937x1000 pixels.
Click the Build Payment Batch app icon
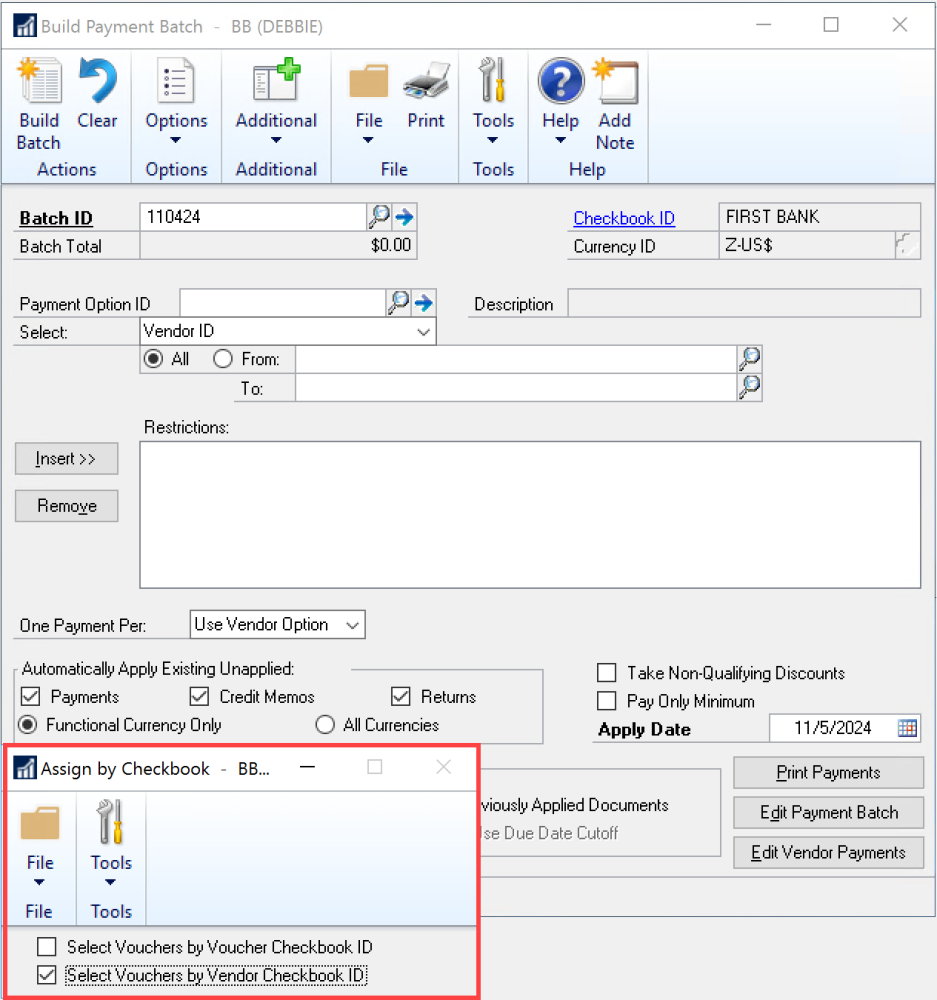click(25, 26)
